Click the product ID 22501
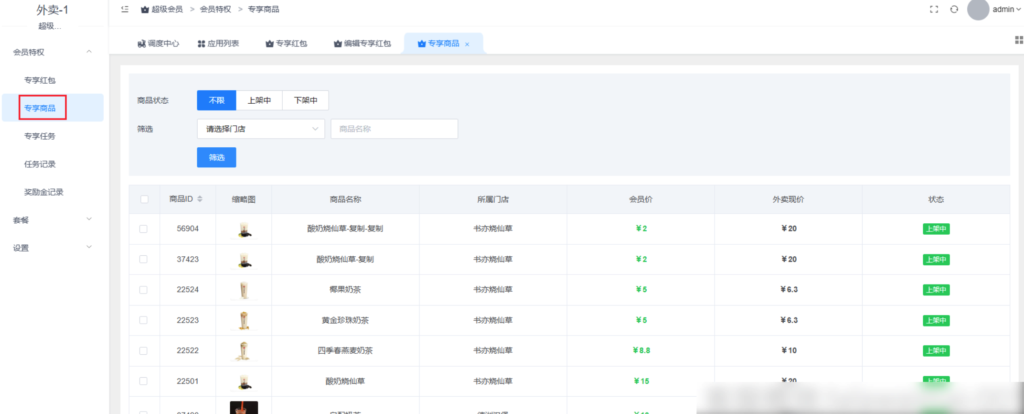 [x=187, y=381]
